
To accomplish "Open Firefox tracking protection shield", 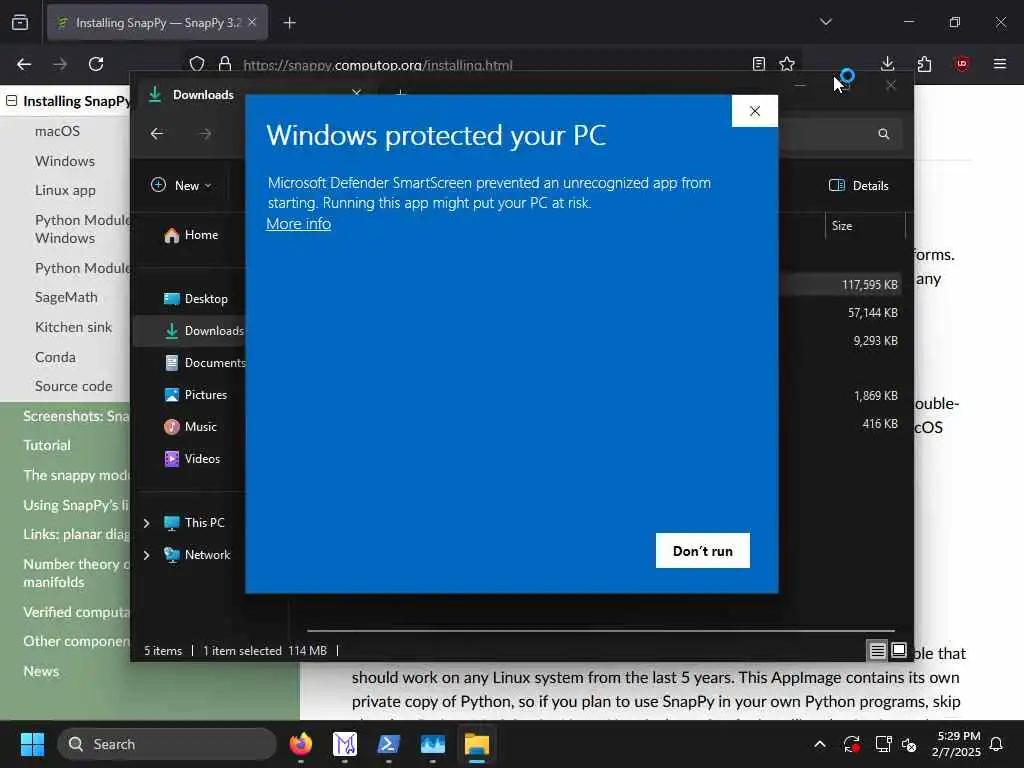I will 197,64.
